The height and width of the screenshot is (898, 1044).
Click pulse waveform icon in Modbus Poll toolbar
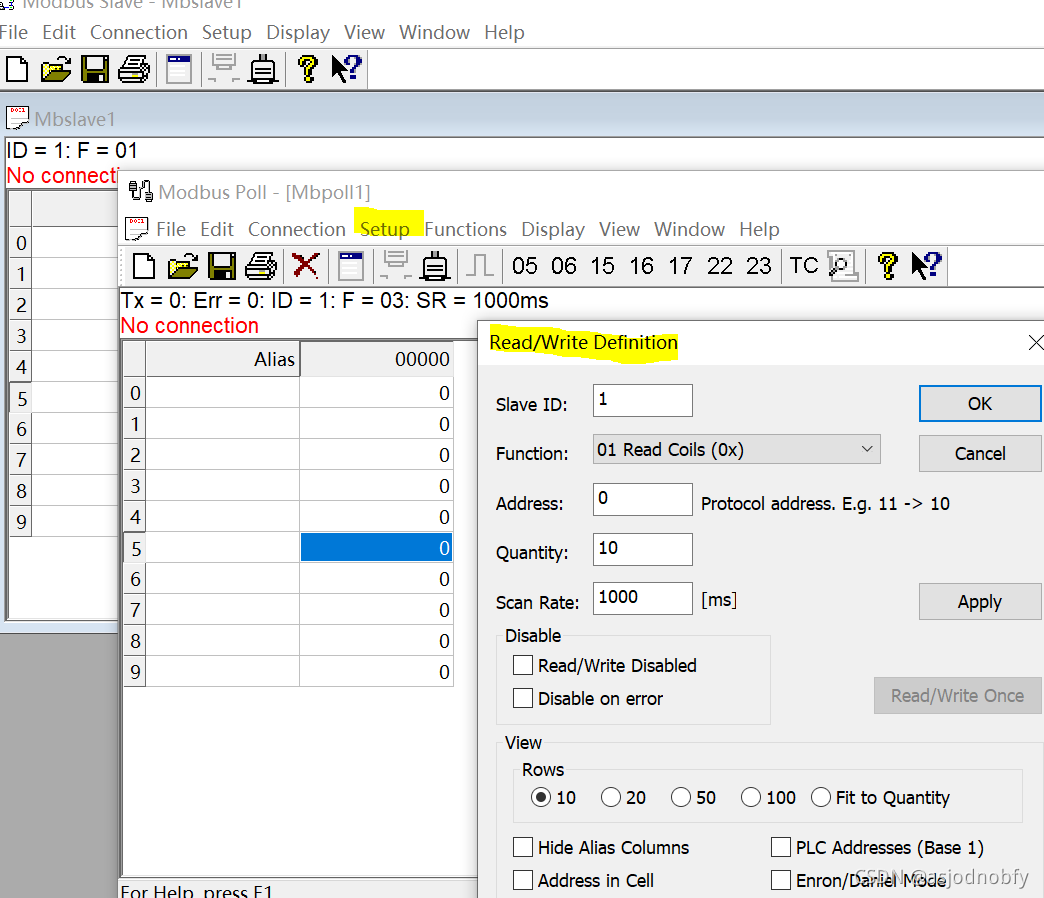click(479, 266)
